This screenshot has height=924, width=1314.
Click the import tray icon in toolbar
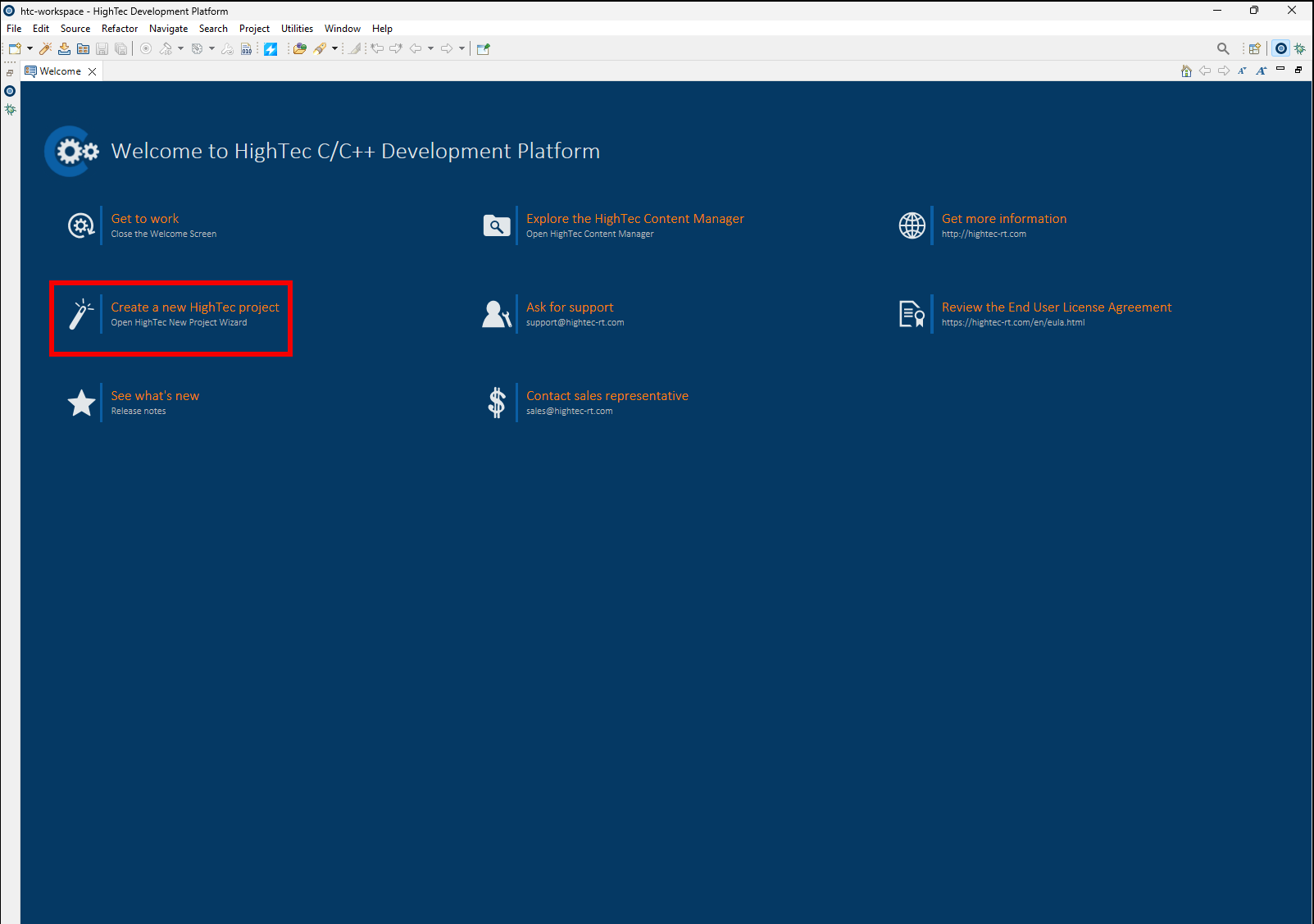(64, 49)
